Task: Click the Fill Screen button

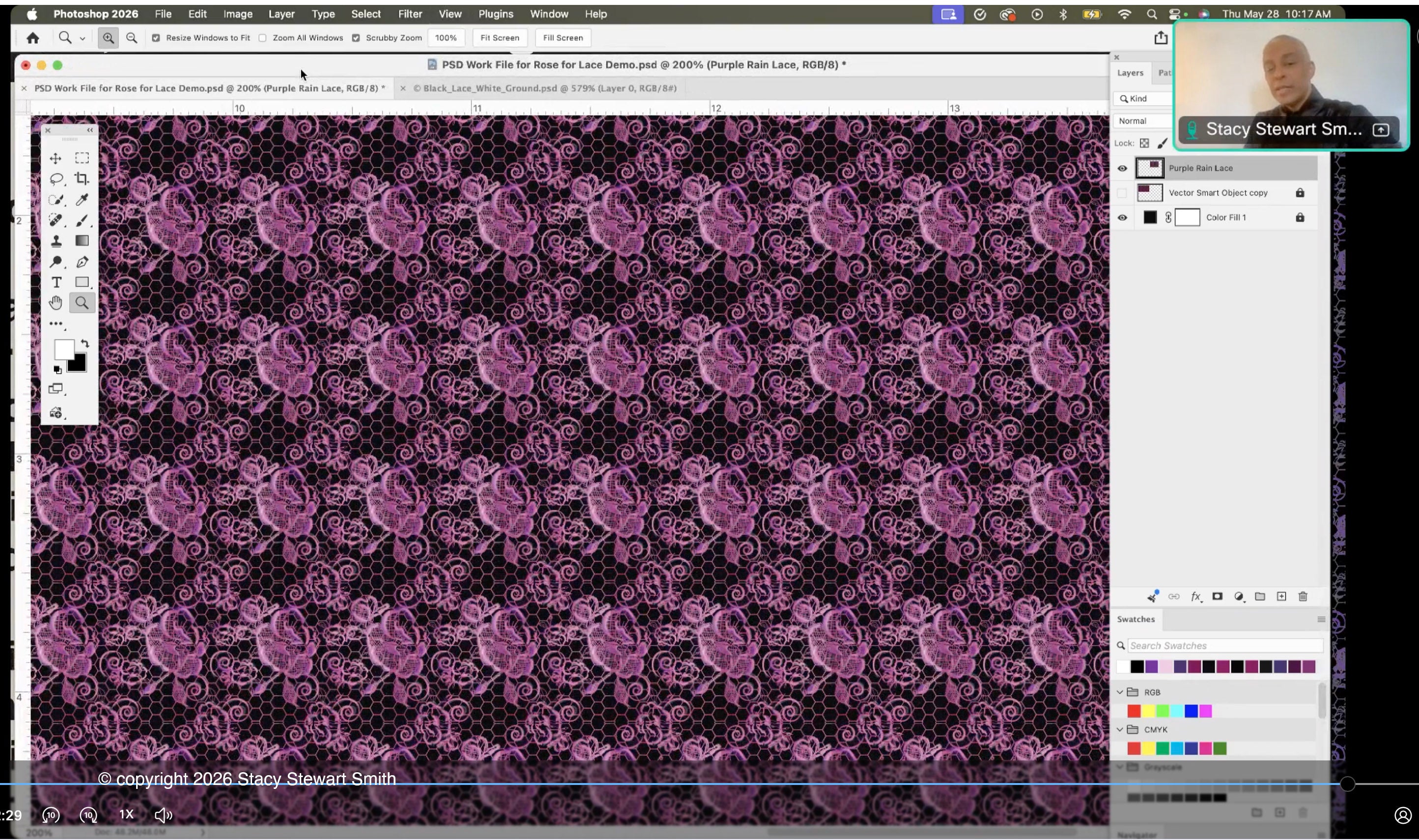Action: point(563,38)
